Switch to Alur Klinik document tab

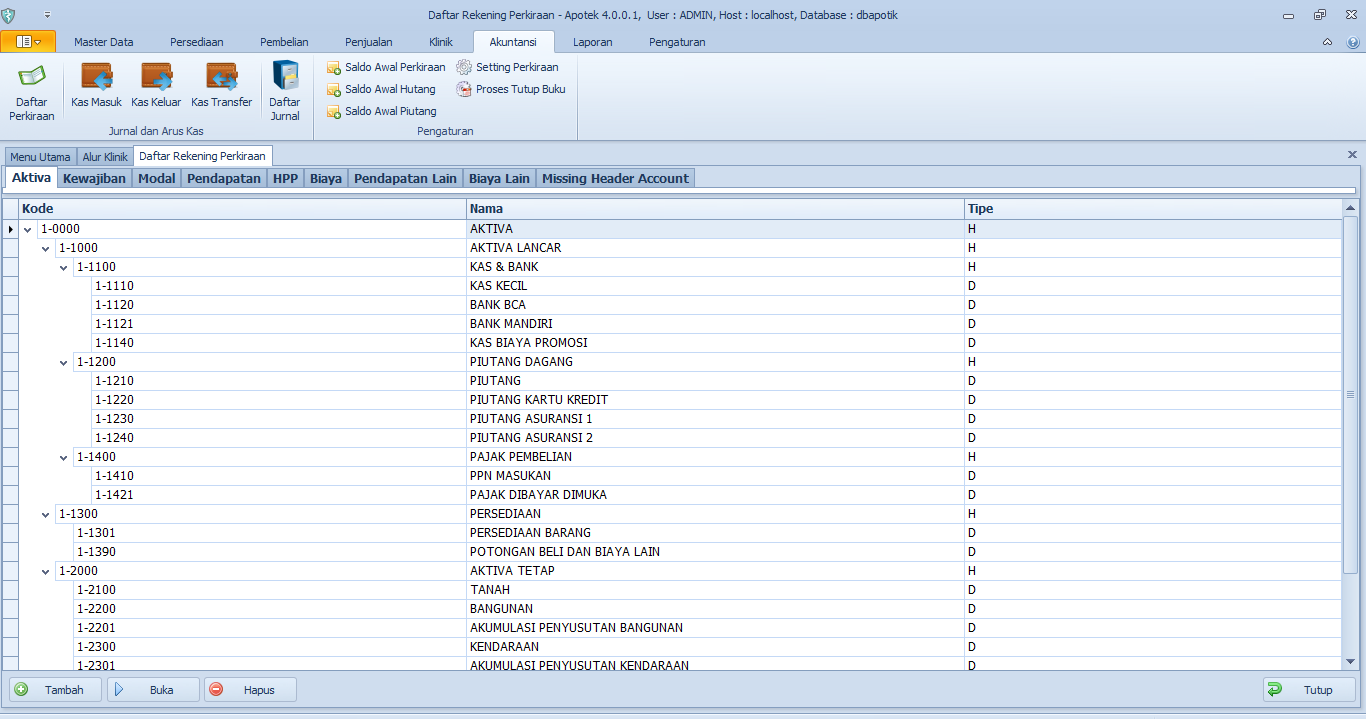coord(105,157)
